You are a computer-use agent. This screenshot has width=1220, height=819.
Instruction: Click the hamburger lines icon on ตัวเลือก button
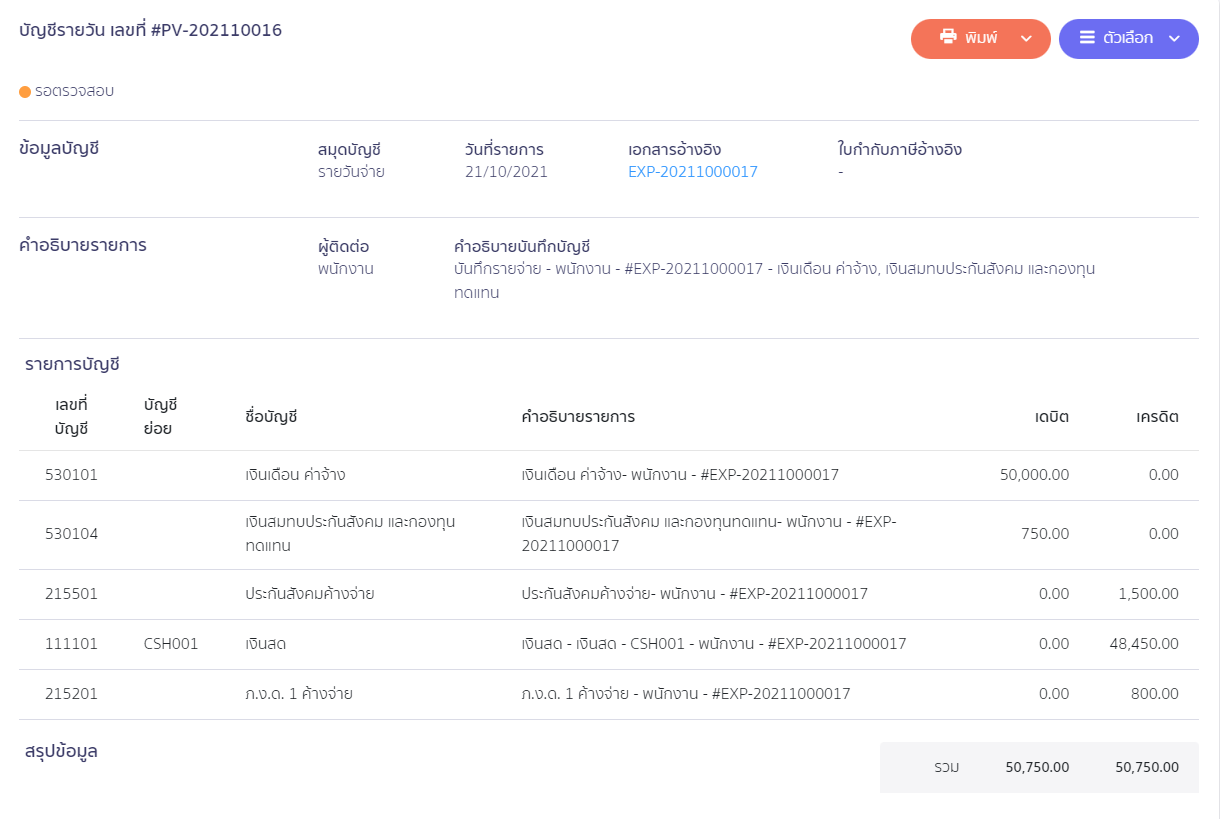[1087, 38]
